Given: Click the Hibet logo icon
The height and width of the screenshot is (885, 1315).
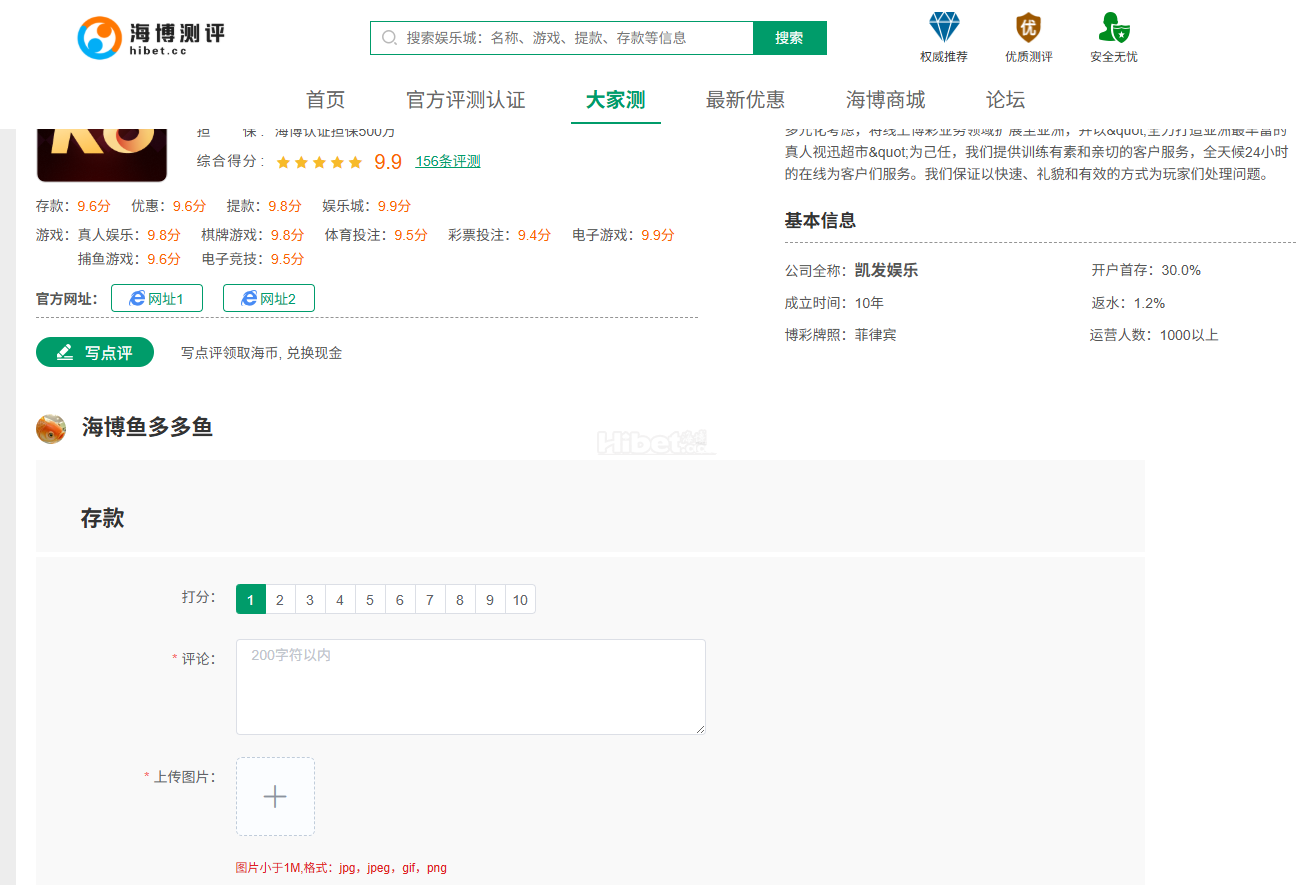Looking at the screenshot, I should coord(99,38).
